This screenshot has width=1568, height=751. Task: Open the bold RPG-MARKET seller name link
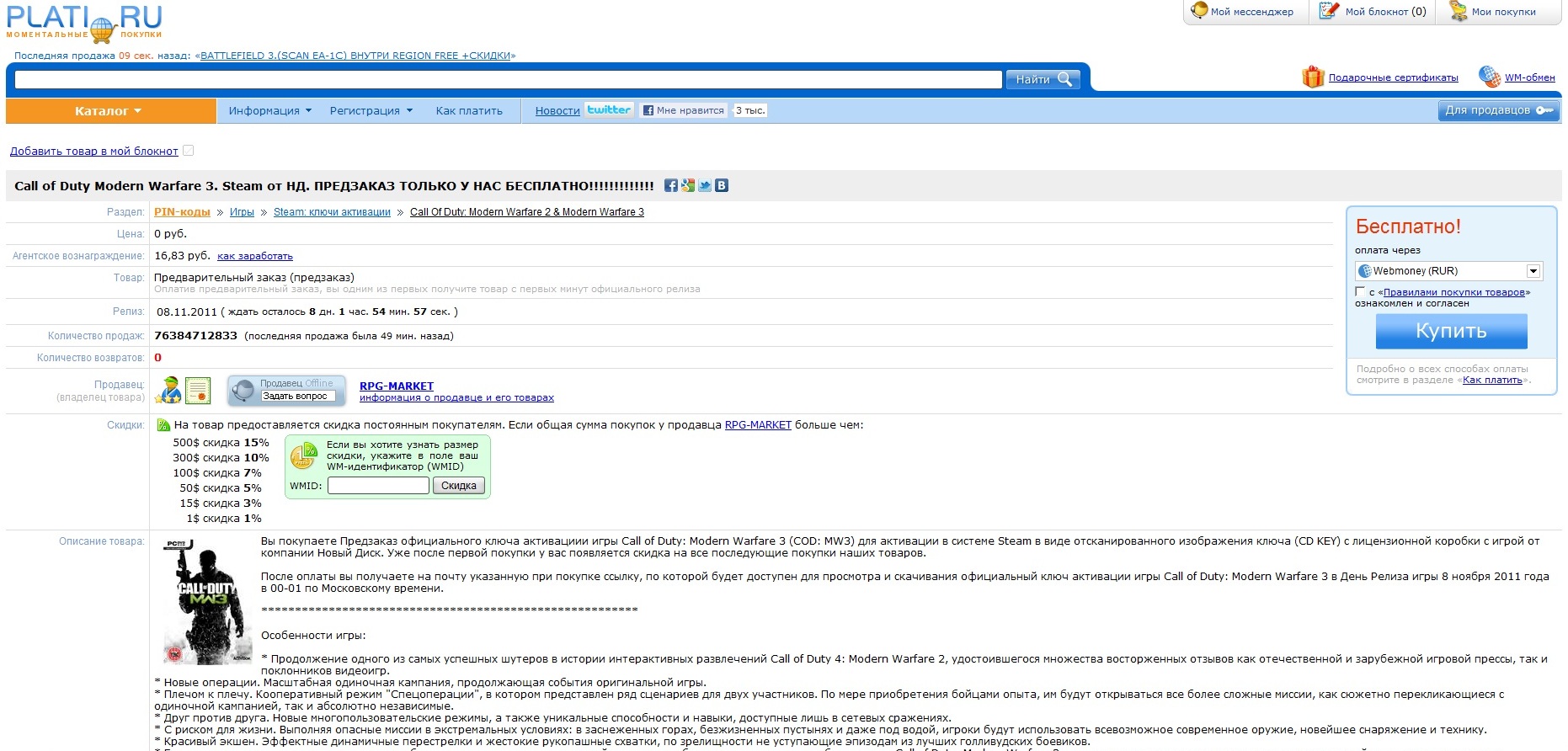point(397,386)
